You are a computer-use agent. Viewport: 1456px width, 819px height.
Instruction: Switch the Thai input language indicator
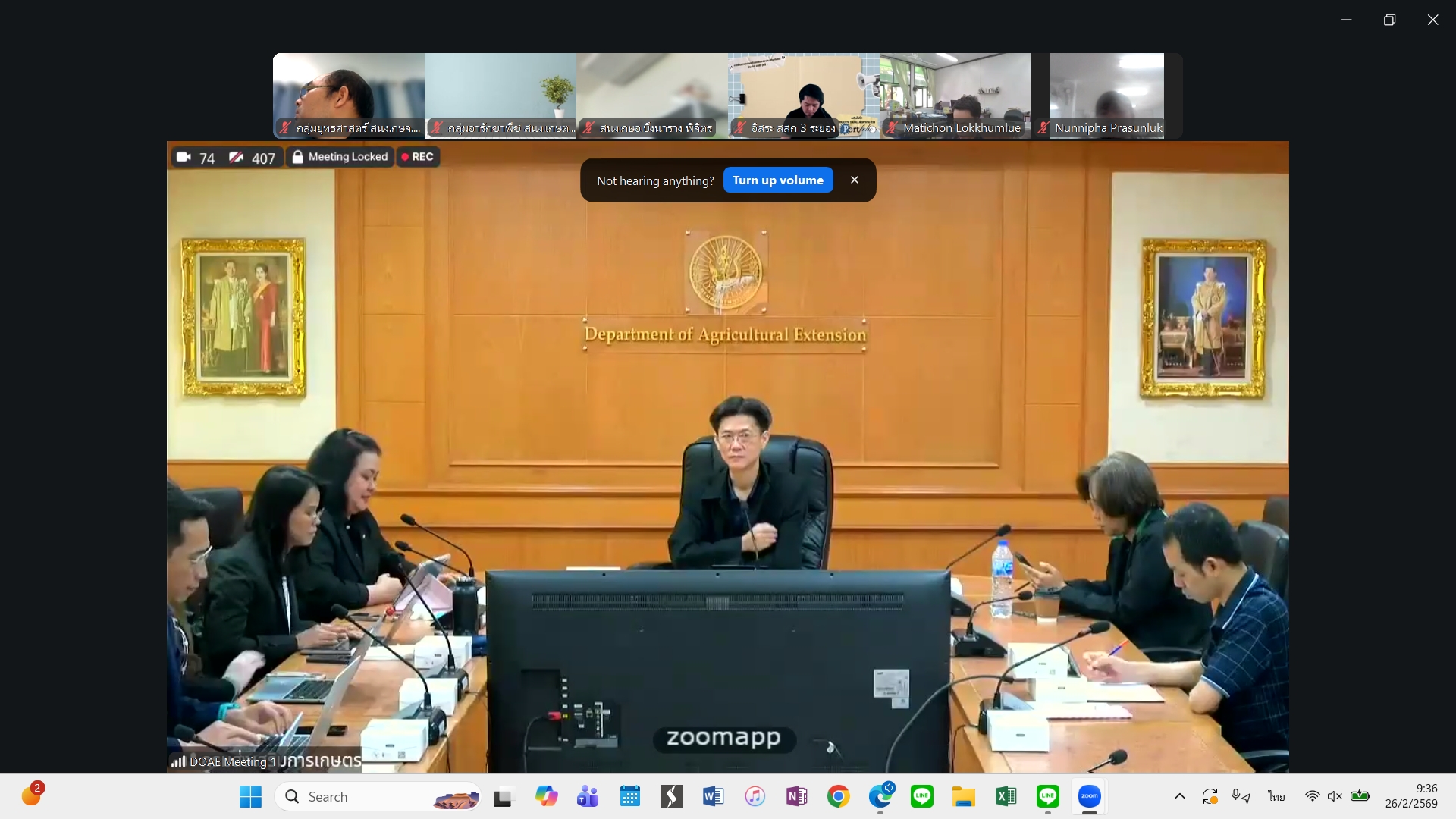click(1276, 796)
